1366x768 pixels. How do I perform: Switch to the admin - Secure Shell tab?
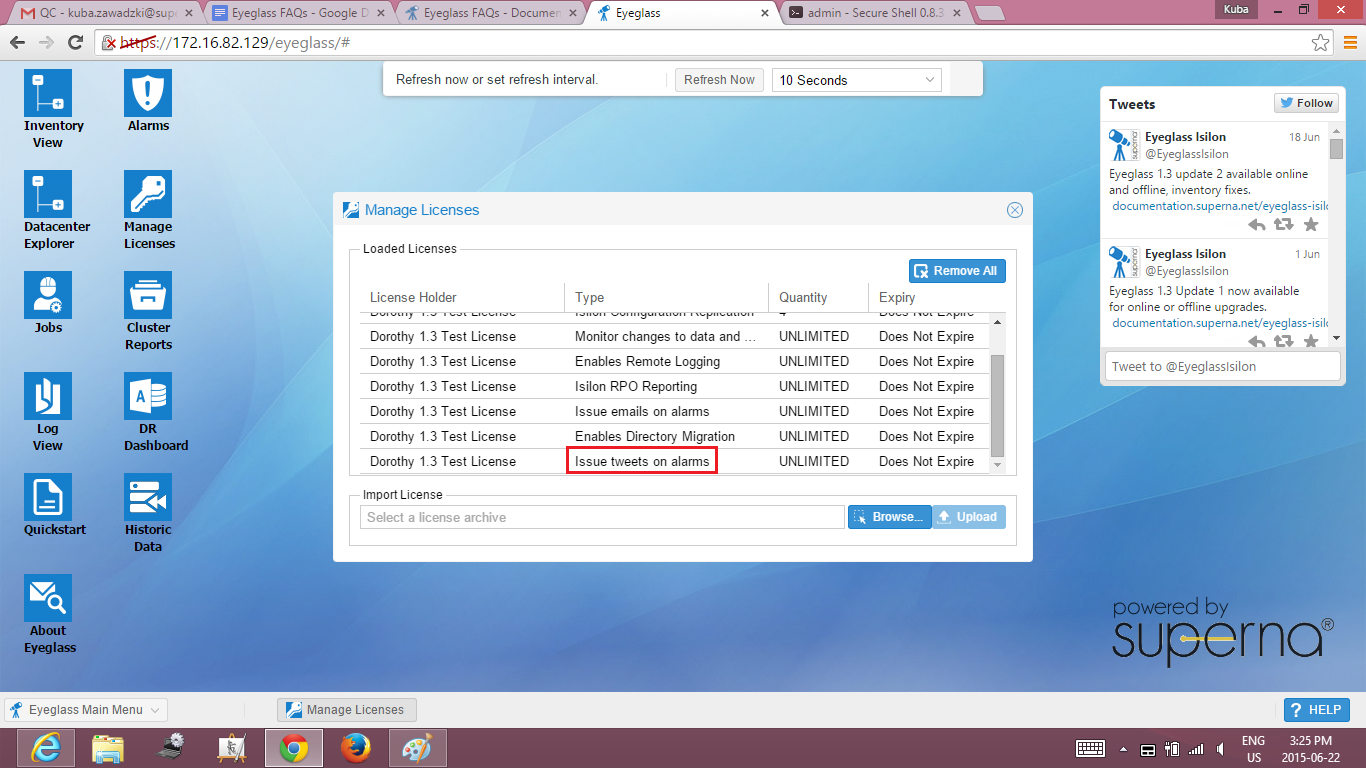click(x=873, y=13)
